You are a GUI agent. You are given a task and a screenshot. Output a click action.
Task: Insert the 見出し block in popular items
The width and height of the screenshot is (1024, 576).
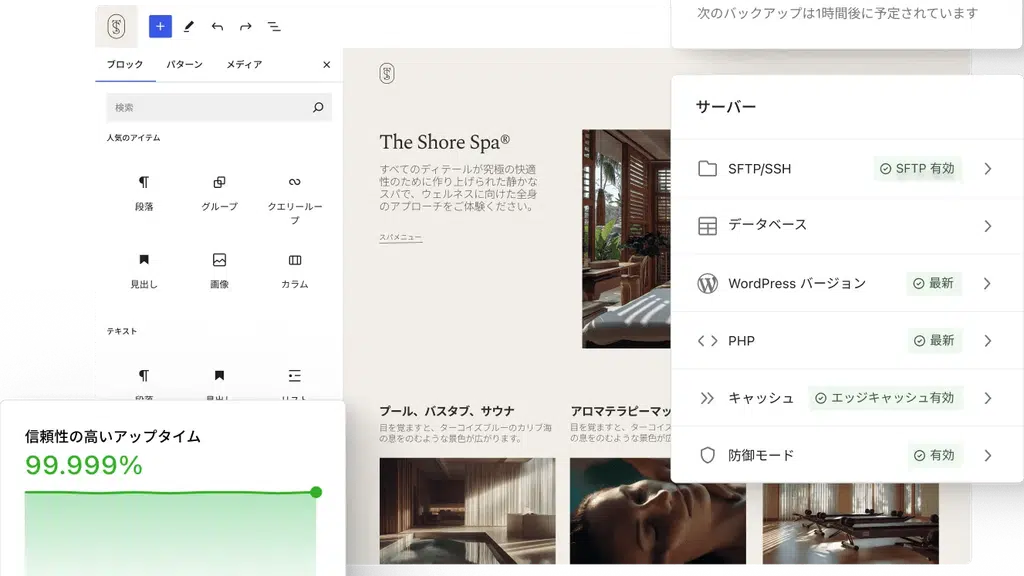144,271
